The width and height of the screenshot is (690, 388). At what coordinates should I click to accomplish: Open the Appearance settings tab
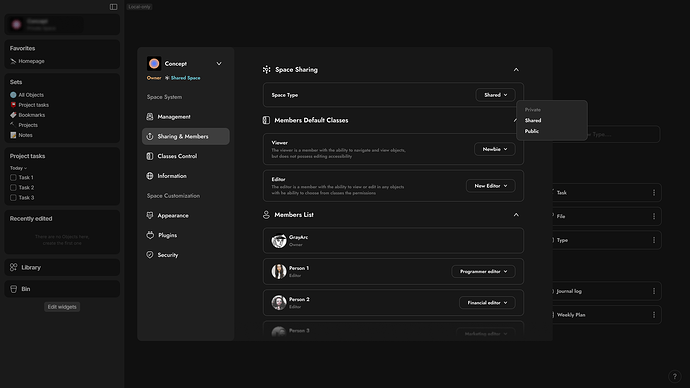pos(186,215)
